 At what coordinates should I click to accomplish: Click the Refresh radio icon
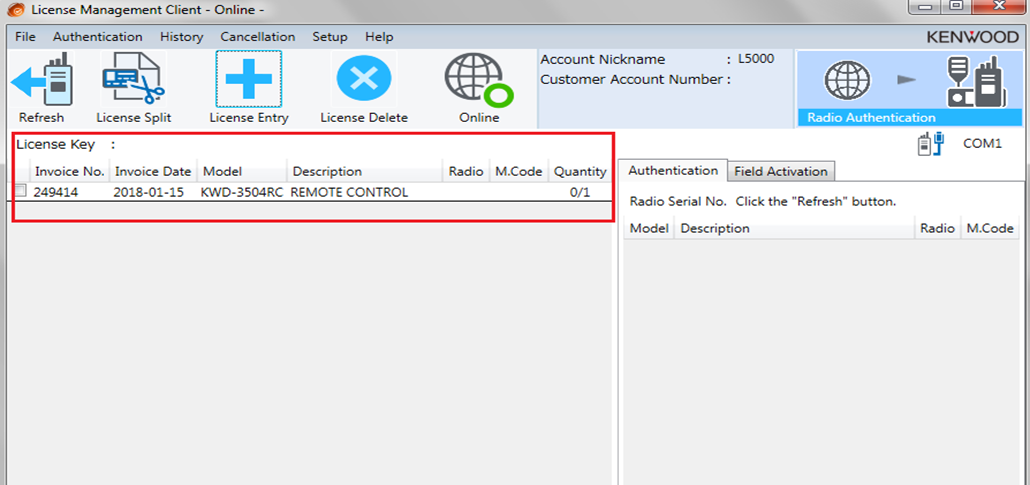click(41, 81)
